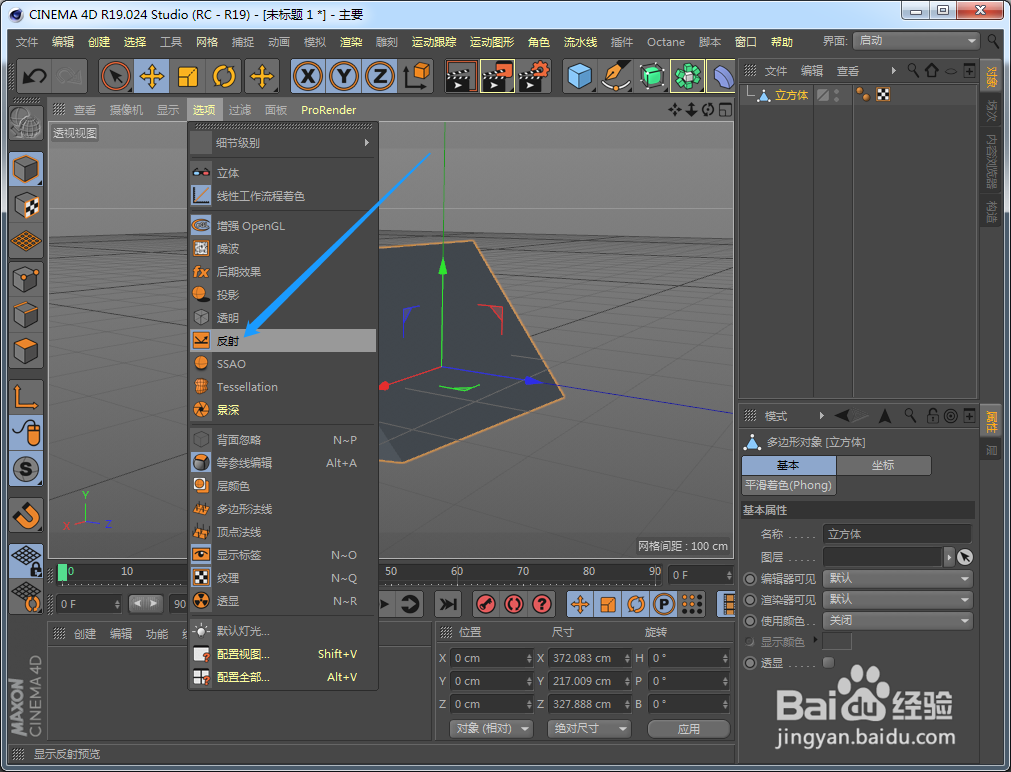
Task: Open 使用颜色 dropdown
Action: (x=898, y=620)
